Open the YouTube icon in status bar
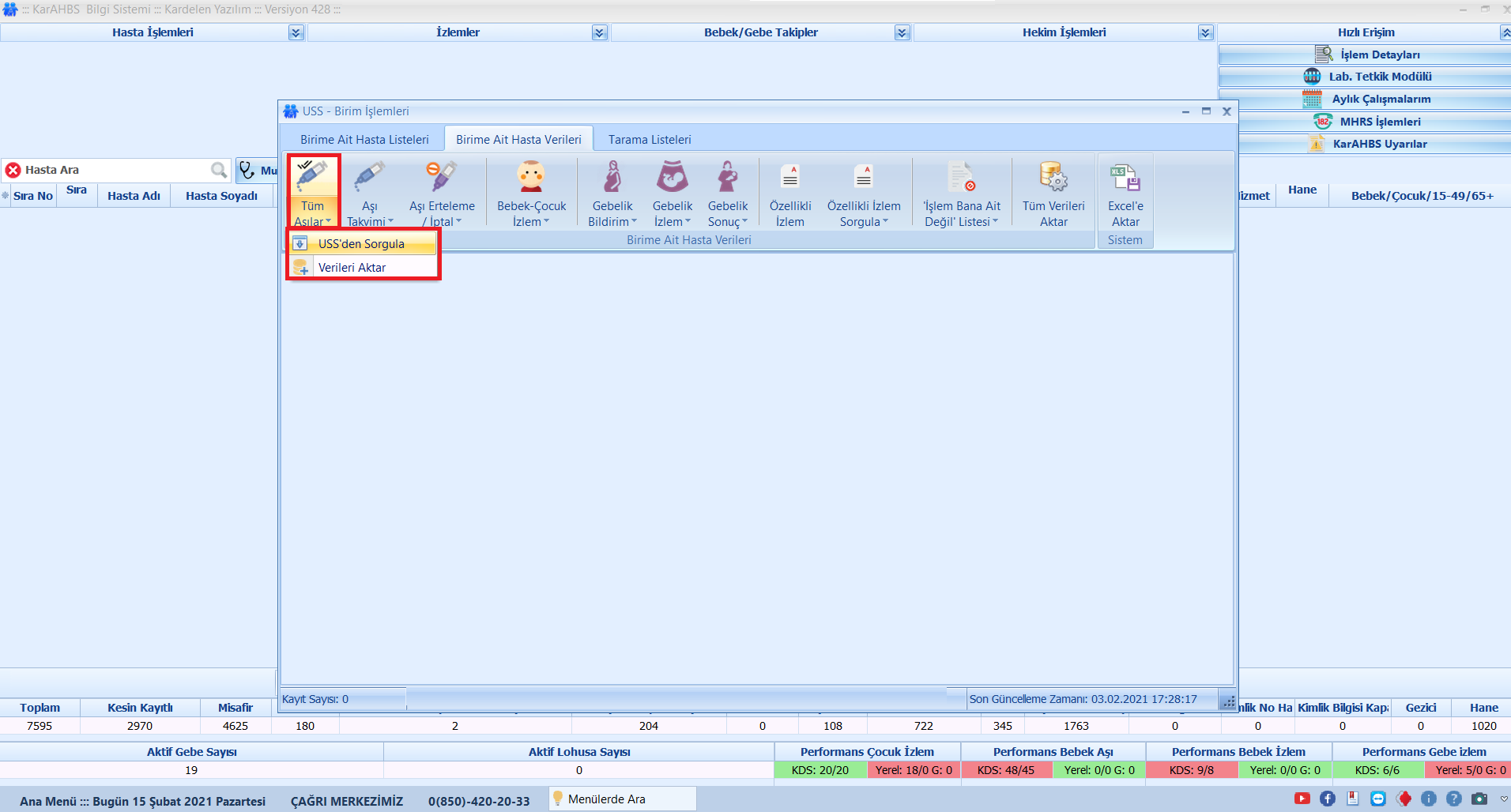This screenshot has height=812, width=1511. [x=1302, y=799]
